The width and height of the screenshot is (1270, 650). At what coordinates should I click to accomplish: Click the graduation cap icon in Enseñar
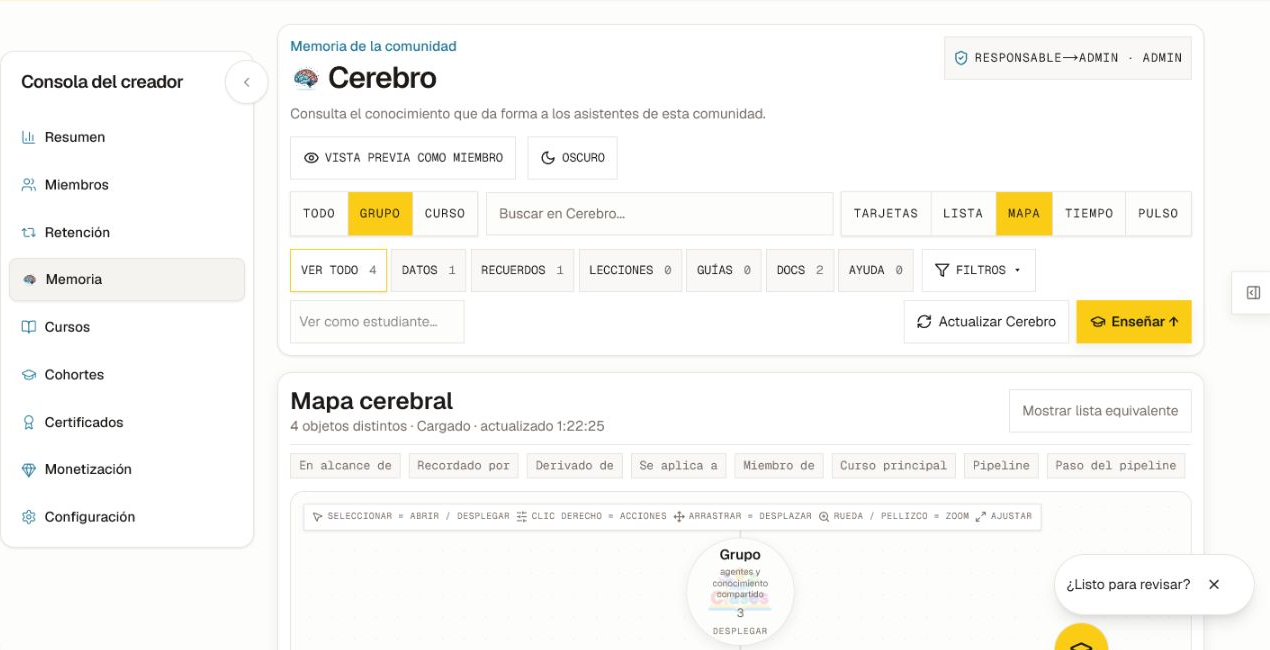click(1097, 322)
